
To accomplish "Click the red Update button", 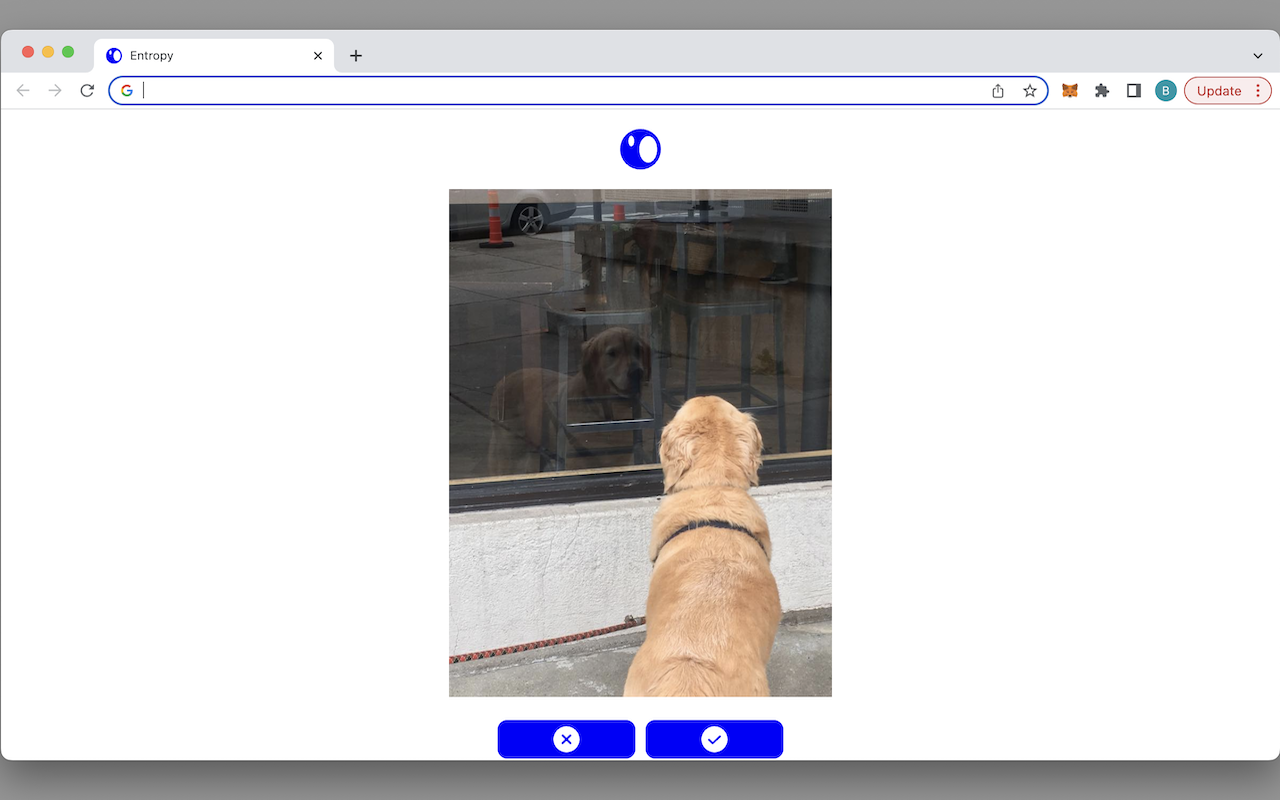I will (x=1218, y=91).
